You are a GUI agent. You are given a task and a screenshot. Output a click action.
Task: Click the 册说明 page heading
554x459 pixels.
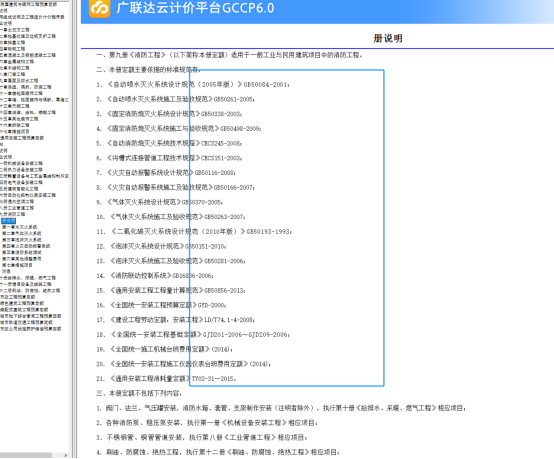tap(388, 38)
